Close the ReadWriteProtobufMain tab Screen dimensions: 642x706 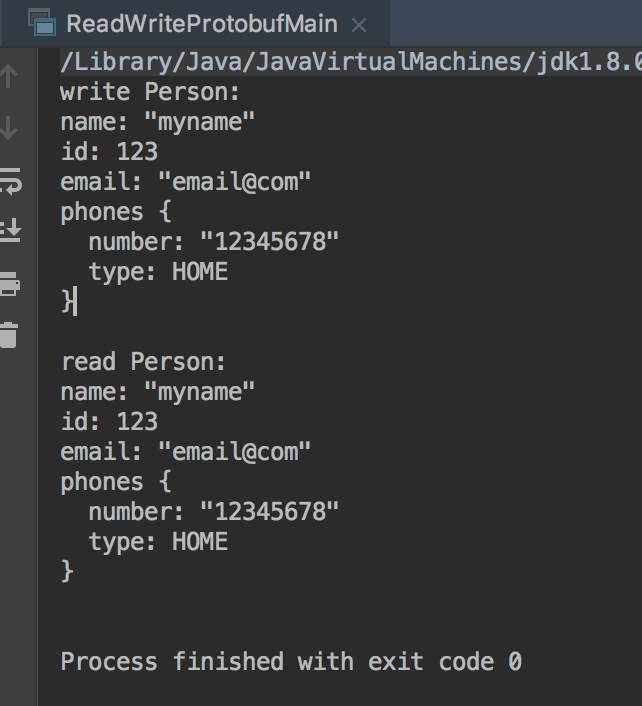360,24
